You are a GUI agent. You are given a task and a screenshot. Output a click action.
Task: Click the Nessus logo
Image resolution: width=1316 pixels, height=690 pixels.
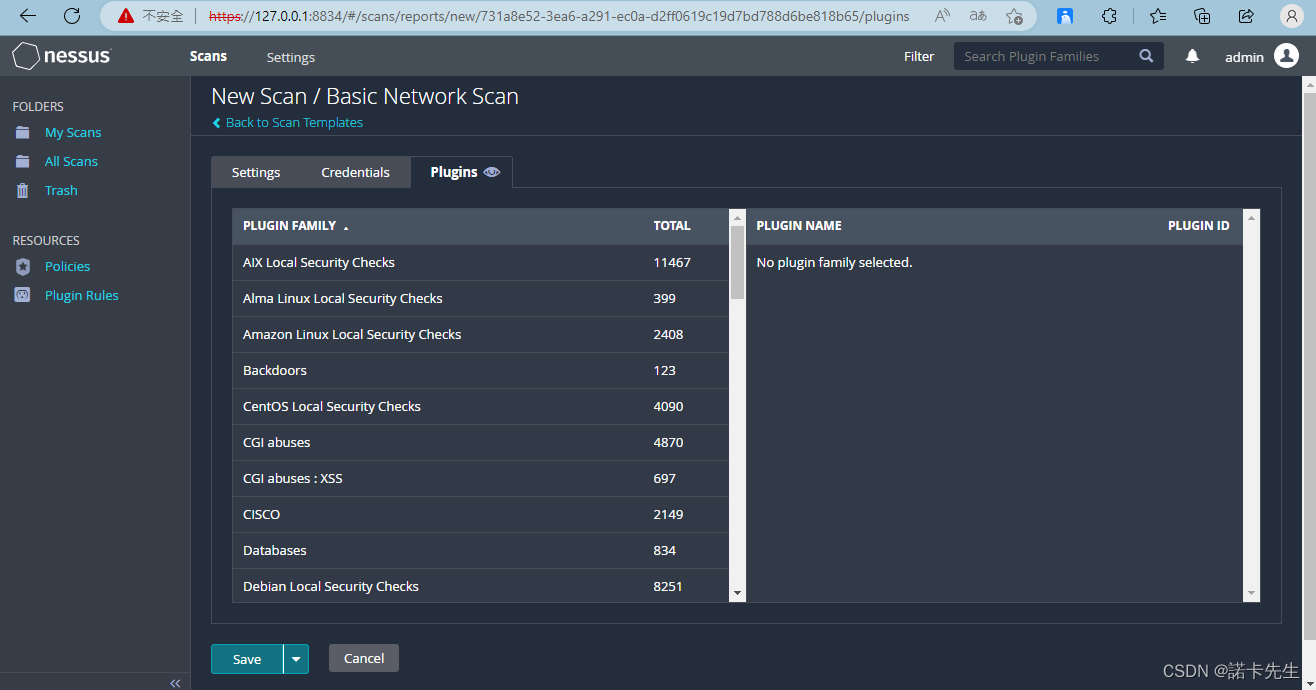pyautogui.click(x=62, y=57)
